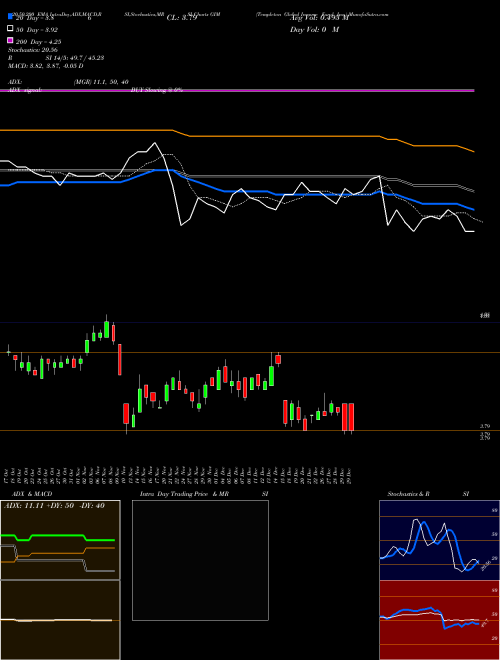Select the '200 Day = 4.25' legend text
Image resolution: width=500 pixels, height=660 pixels.
38,42
